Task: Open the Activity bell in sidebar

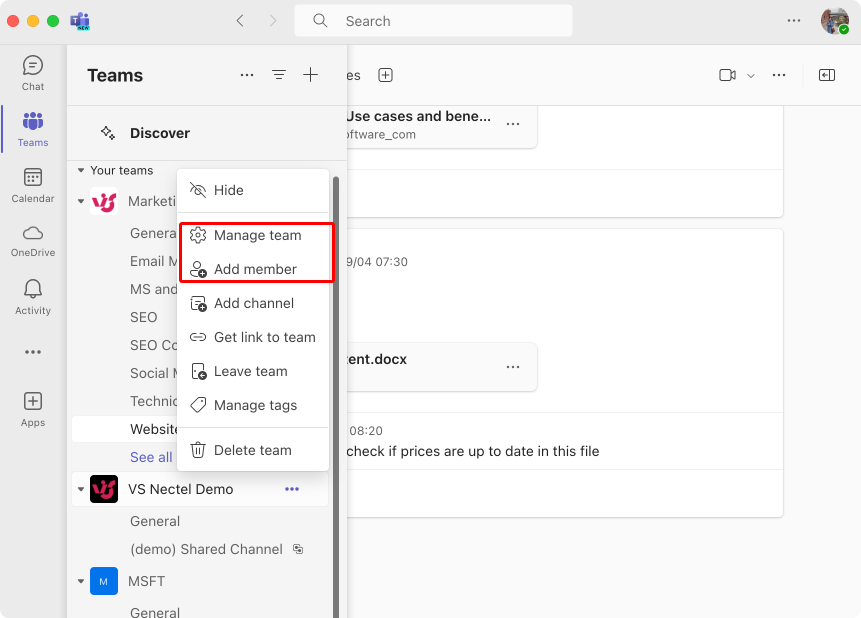Action: point(33,297)
